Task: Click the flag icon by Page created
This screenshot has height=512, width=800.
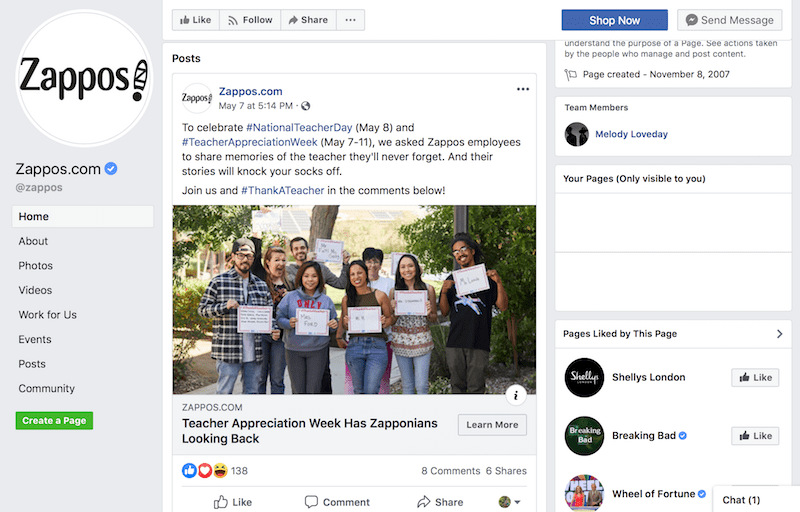Action: [570, 75]
